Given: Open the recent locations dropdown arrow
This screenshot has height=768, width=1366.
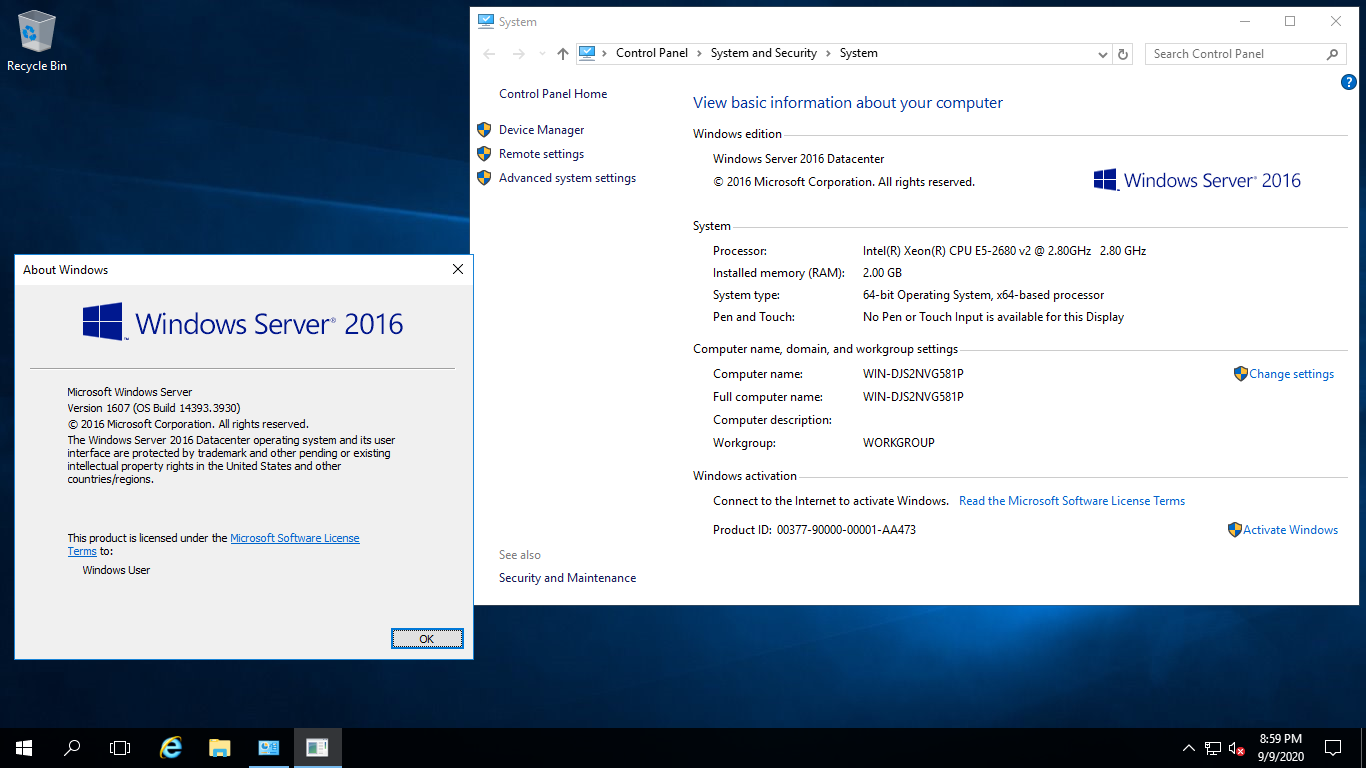Looking at the screenshot, I should (542, 54).
